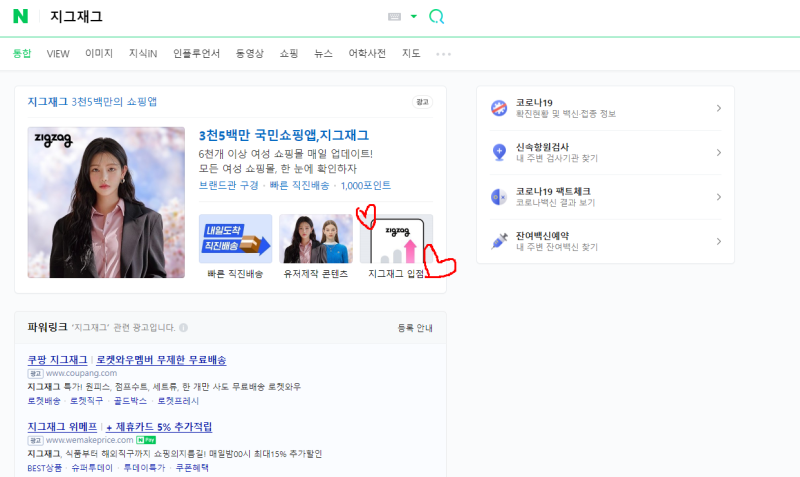Click the 신속항원검사 map pin icon
The image size is (800, 477).
coord(499,153)
